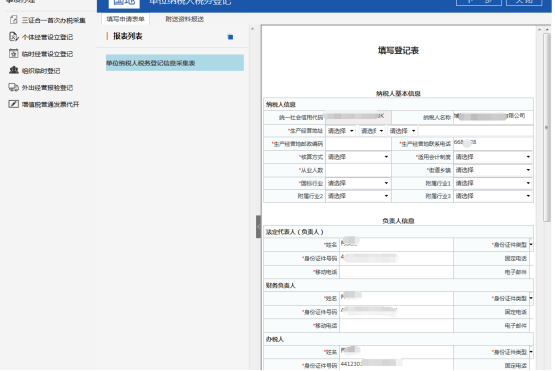Viewport: 555px width, 371px height.
Task: Expand the 适用会计制度 dropdown
Action: 493,157
